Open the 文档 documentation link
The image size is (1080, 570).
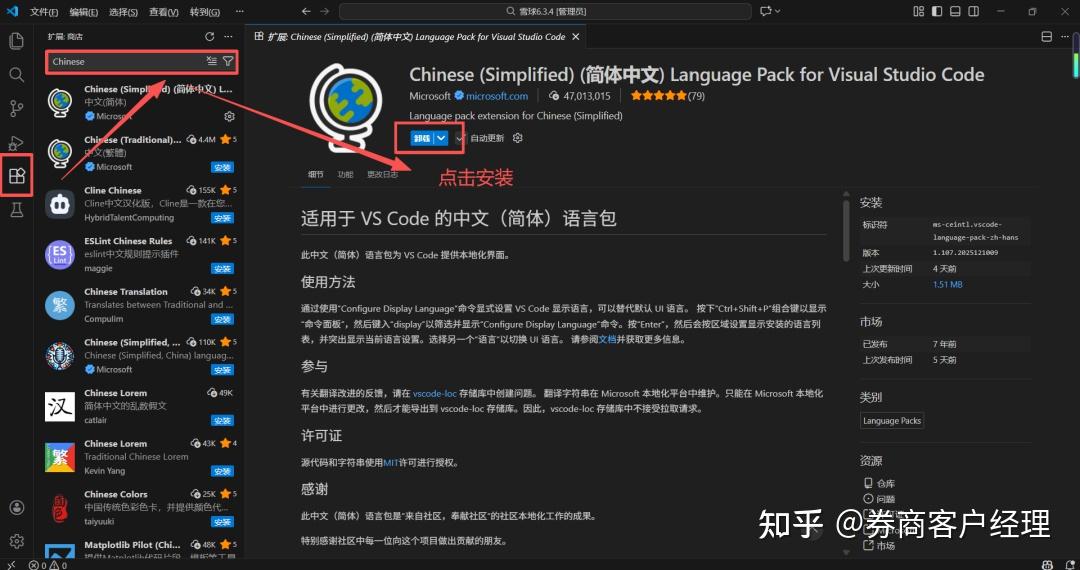pyautogui.click(x=607, y=339)
